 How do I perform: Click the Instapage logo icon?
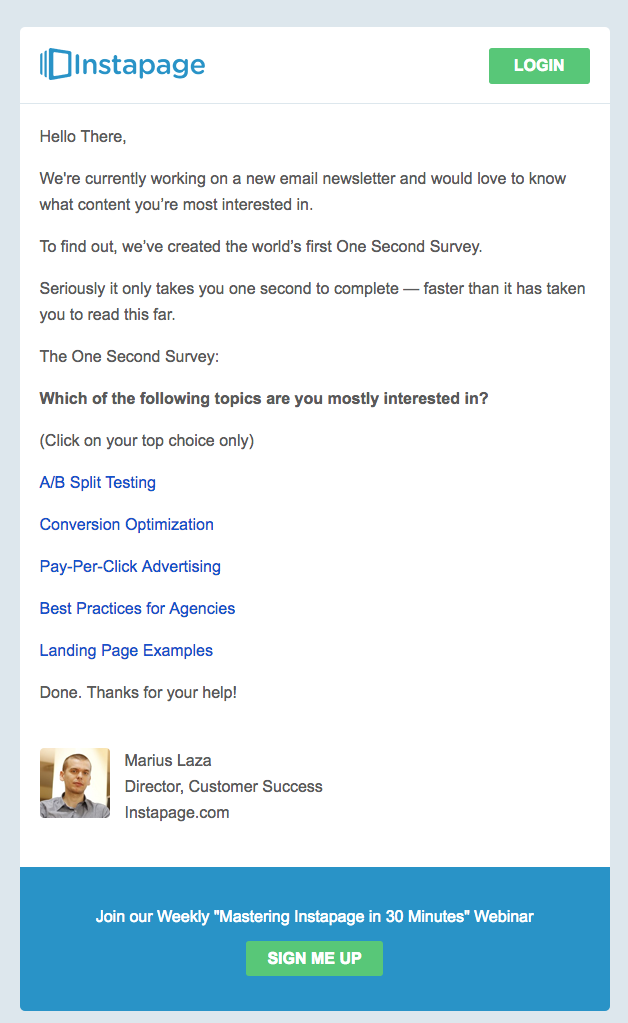point(56,65)
